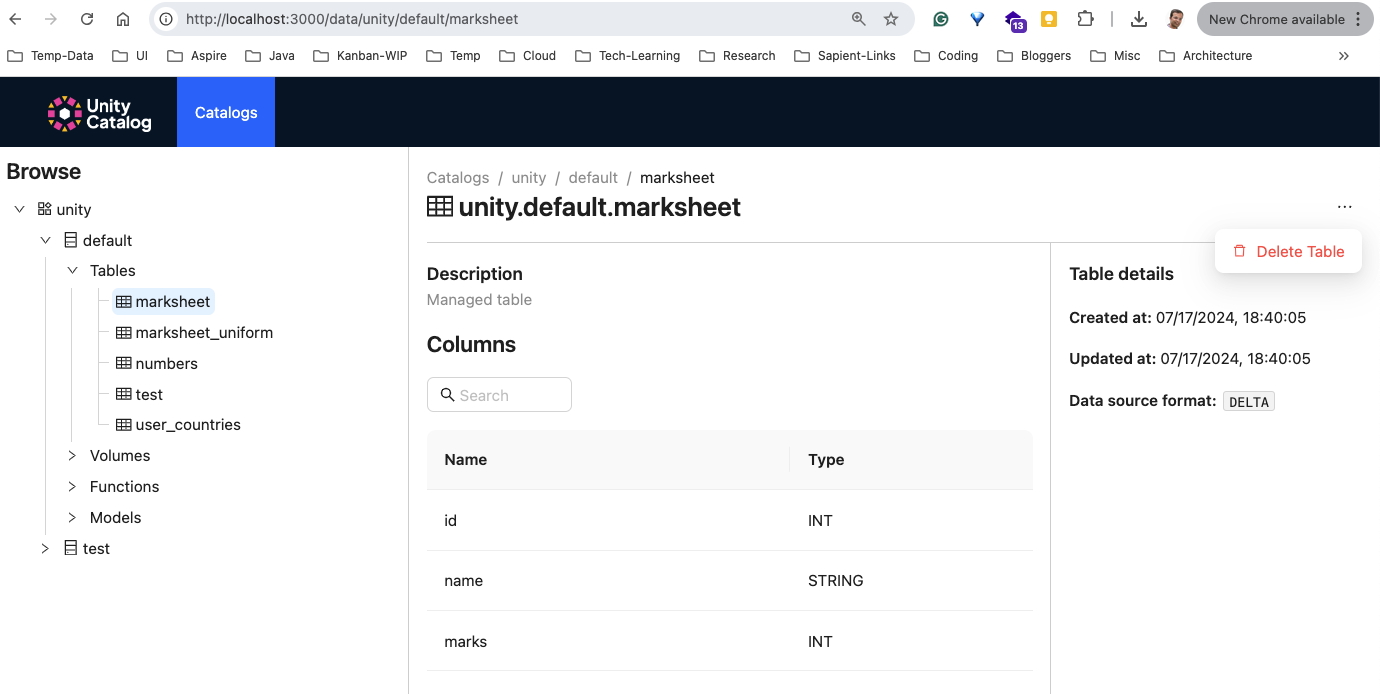Open the Extensions puzzle icon
Viewport: 1380px width, 694px height.
pos(1085,19)
